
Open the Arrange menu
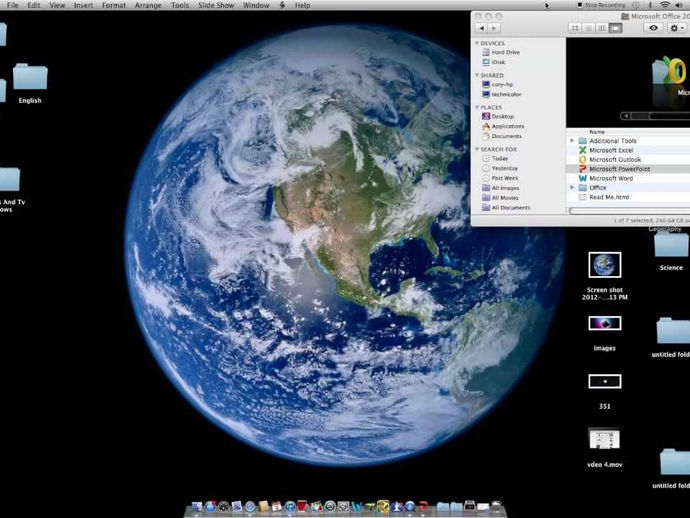(148, 5)
